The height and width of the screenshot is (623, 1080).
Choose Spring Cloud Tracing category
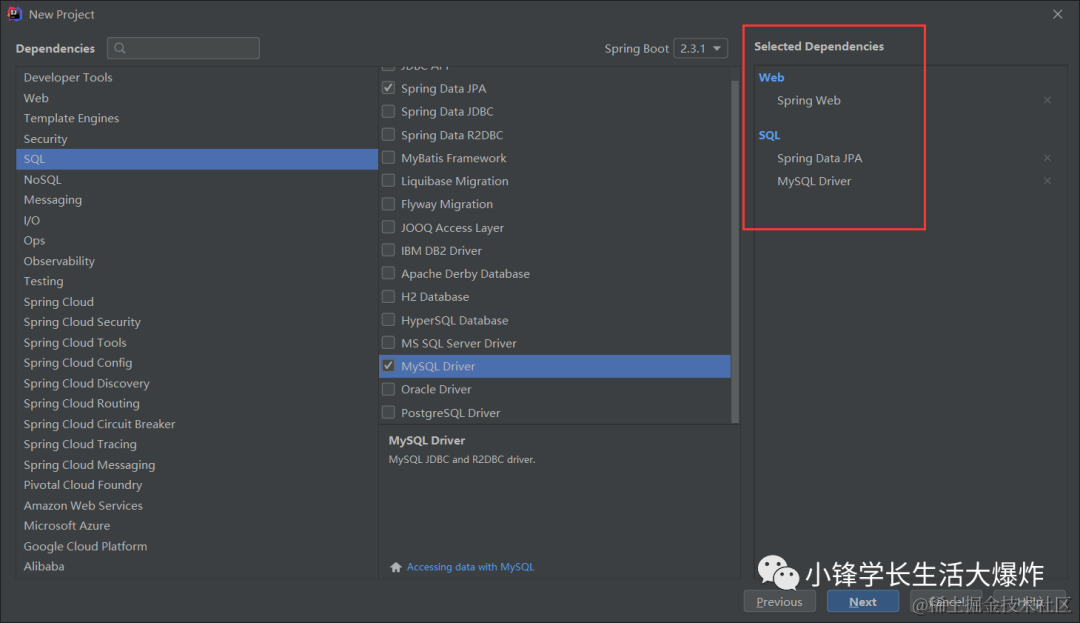coord(197,445)
